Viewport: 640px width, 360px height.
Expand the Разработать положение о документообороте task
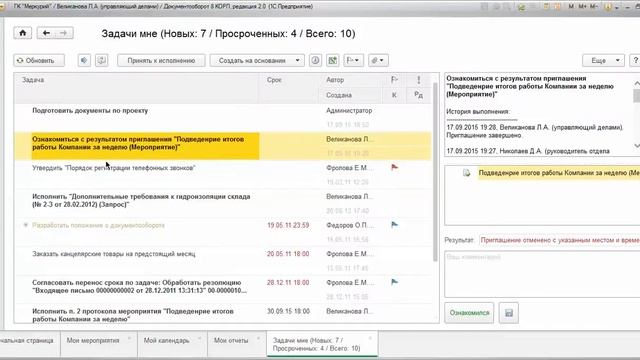tap(26, 225)
